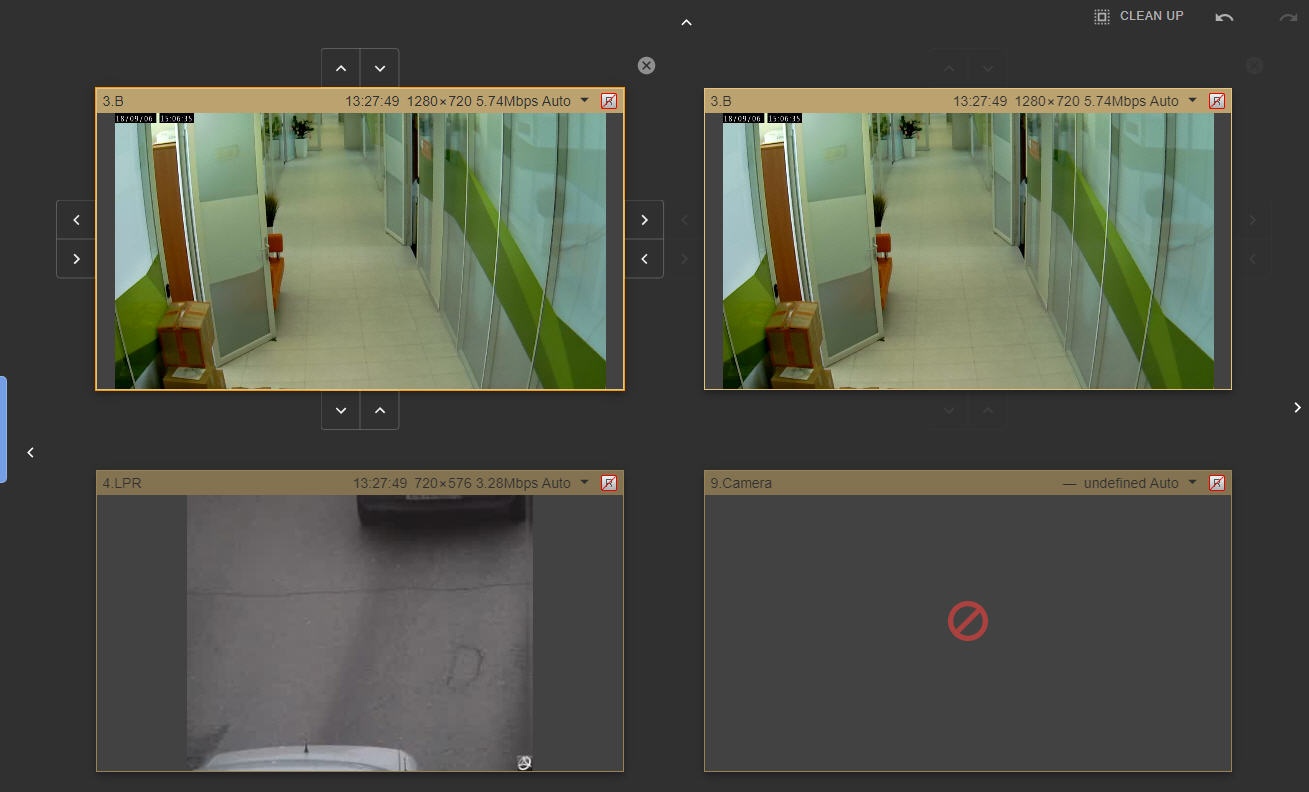This screenshot has width=1309, height=792.
Task: Click the undo arrow in the top bar
Action: (1224, 18)
